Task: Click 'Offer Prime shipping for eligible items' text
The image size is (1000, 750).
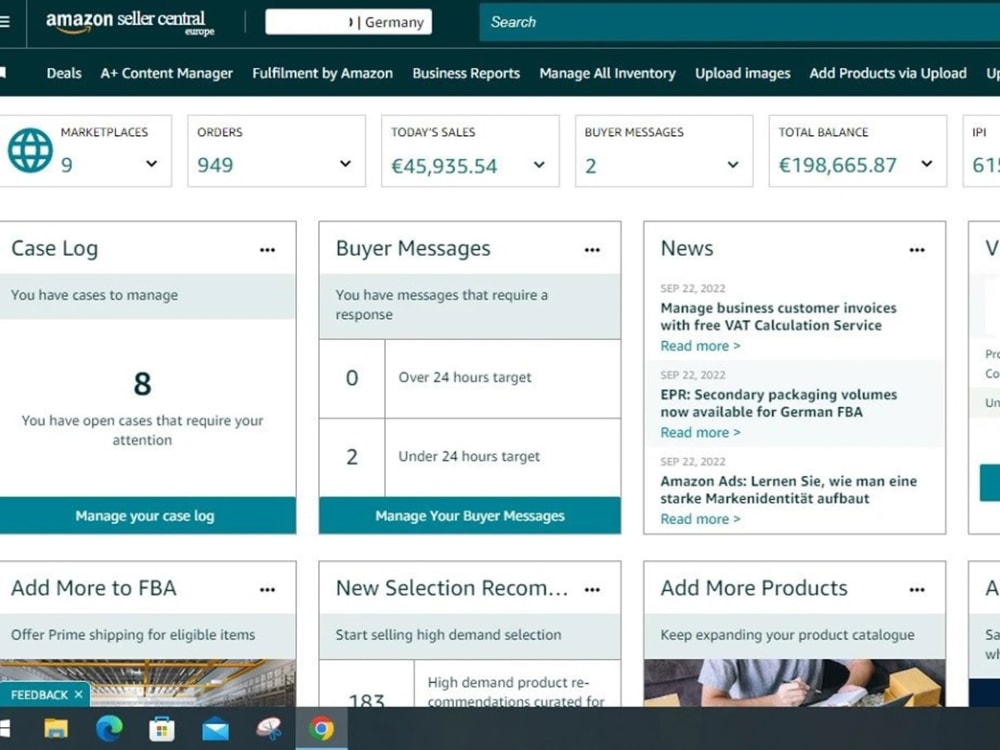Action: point(133,635)
